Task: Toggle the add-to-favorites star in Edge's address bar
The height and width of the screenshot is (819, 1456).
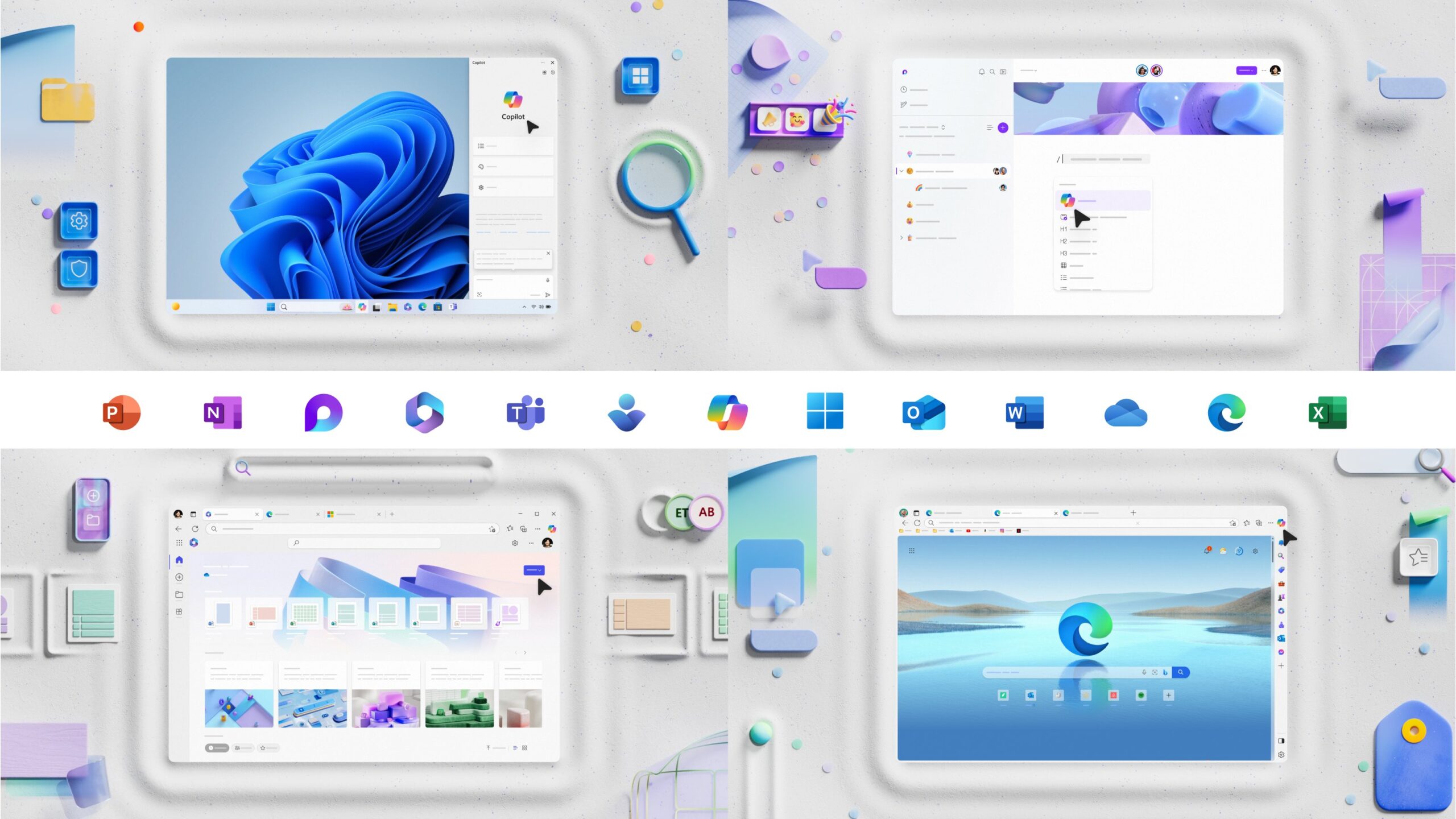Action: point(1233,524)
